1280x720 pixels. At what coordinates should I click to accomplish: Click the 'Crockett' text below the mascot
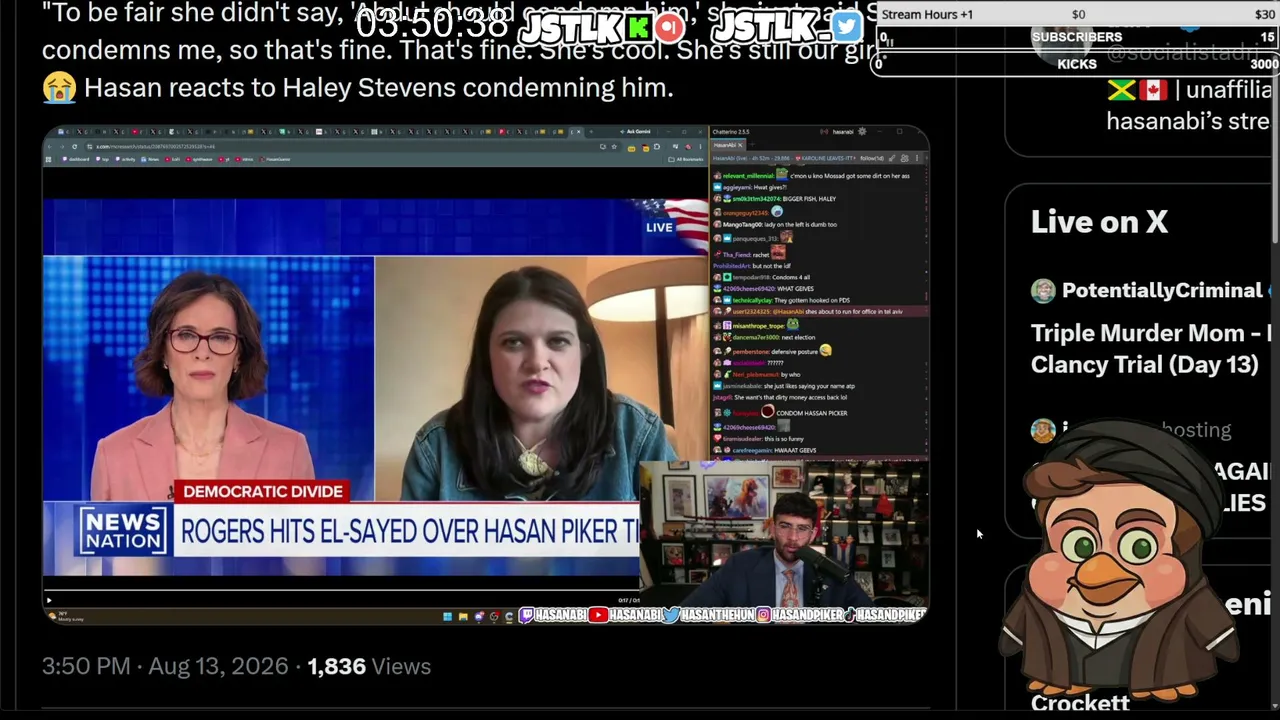click(1080, 704)
